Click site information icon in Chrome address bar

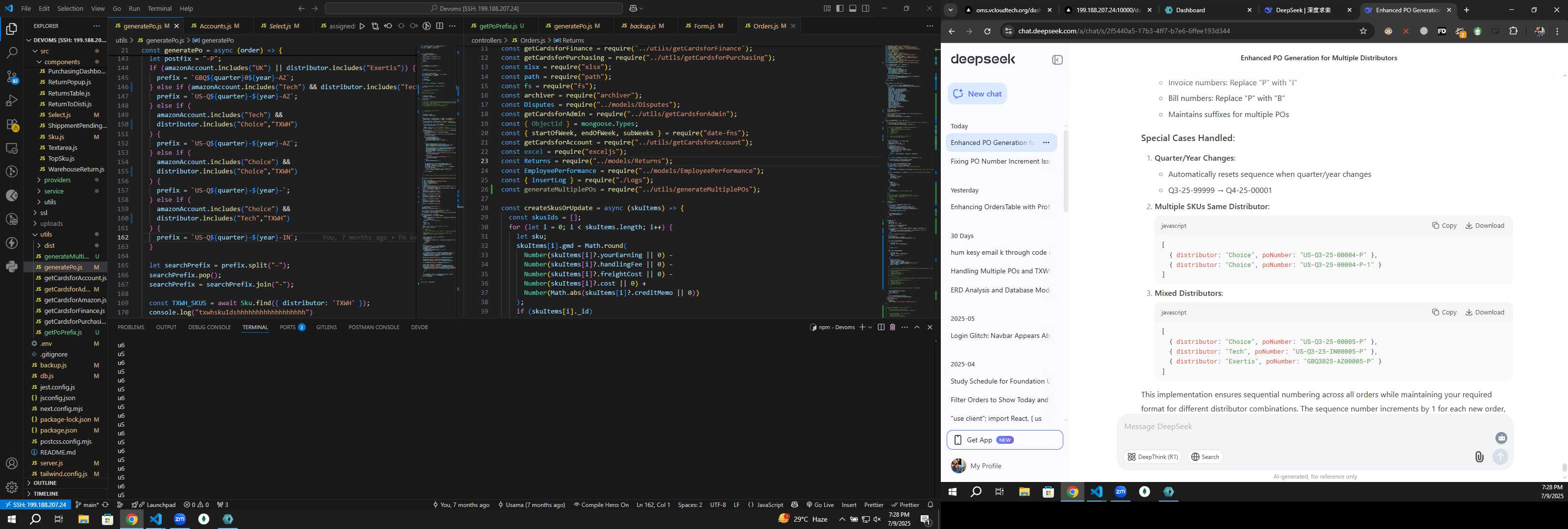(1008, 31)
